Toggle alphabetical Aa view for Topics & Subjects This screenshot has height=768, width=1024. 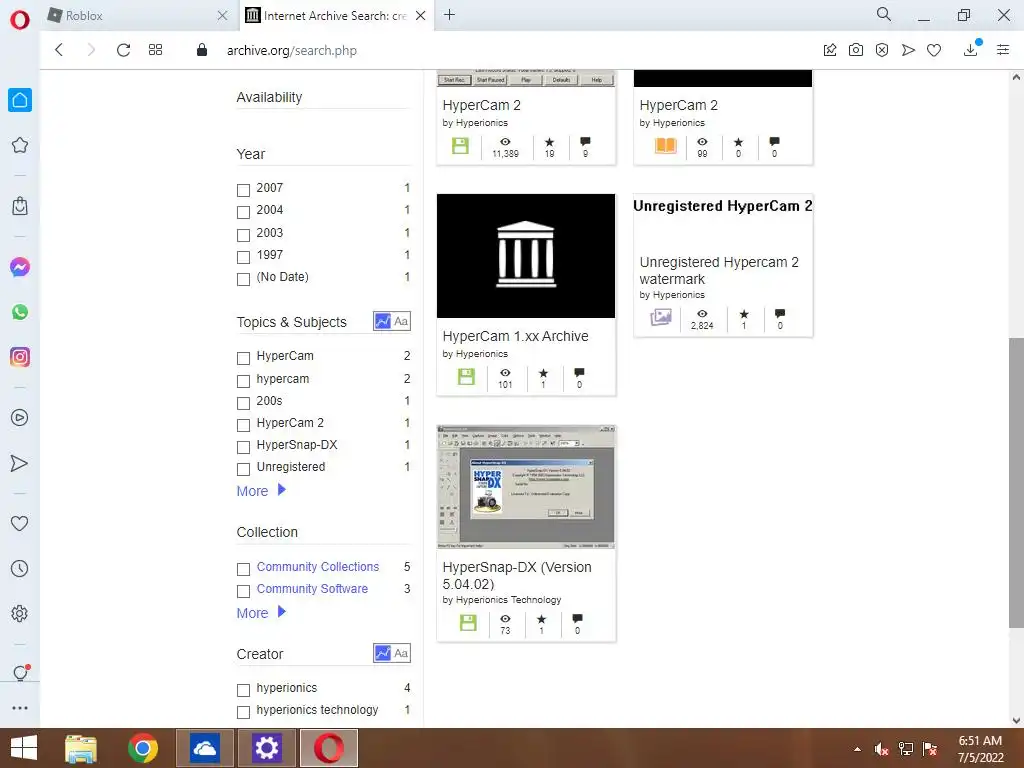pyautogui.click(x=401, y=321)
